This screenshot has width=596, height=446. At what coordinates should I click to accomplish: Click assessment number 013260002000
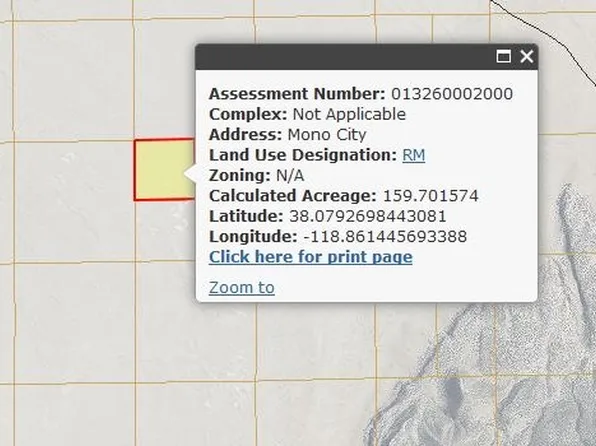point(452,94)
